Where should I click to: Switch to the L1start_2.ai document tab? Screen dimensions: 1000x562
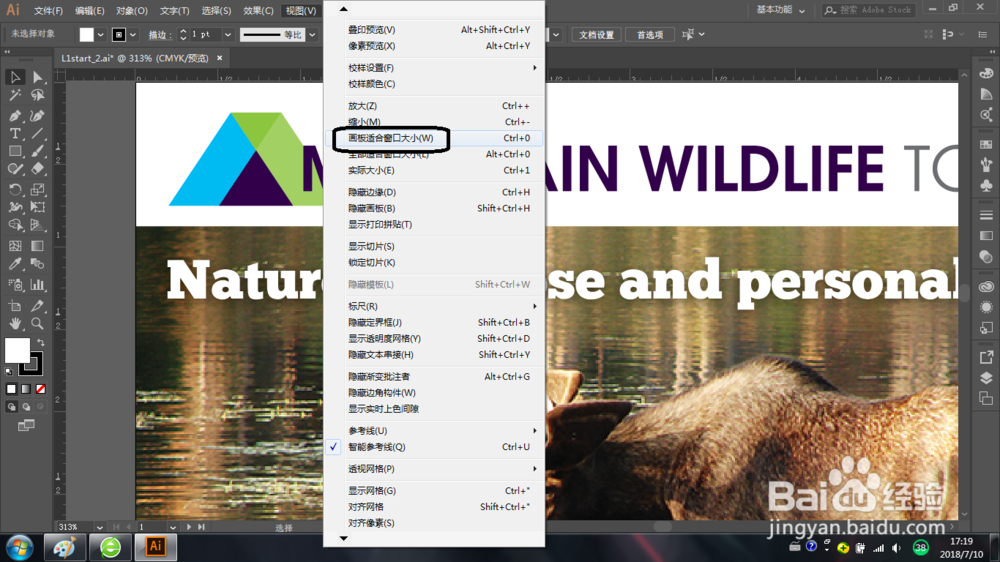[x=135, y=58]
